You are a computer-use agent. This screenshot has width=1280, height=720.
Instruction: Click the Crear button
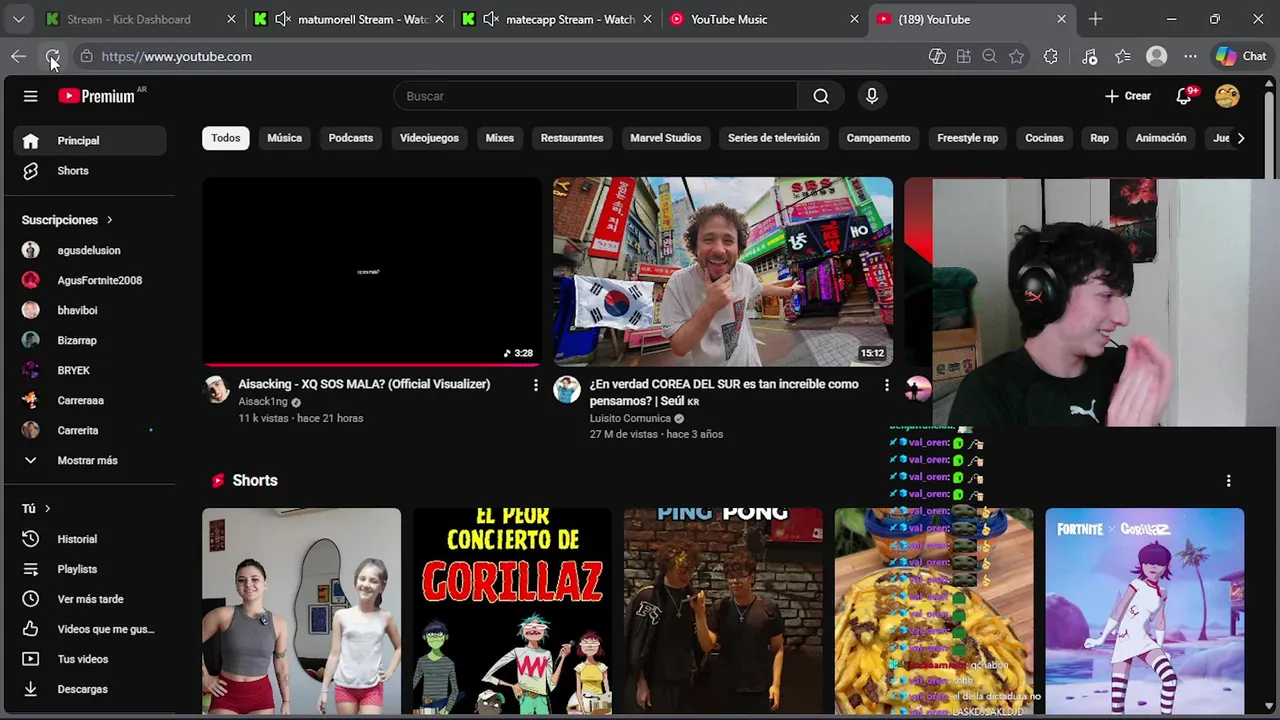coord(1128,96)
